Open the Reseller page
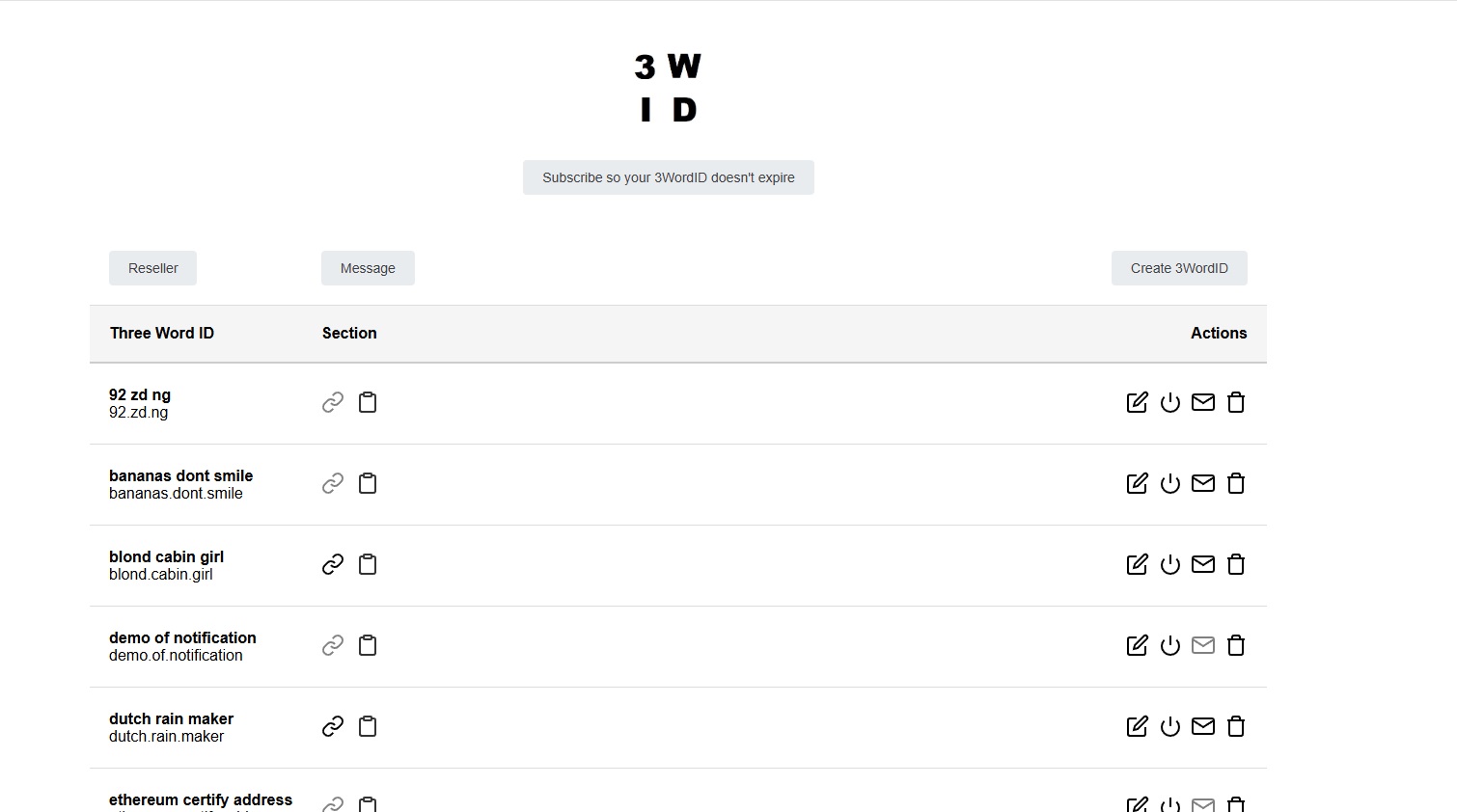The width and height of the screenshot is (1457, 812). click(x=152, y=268)
